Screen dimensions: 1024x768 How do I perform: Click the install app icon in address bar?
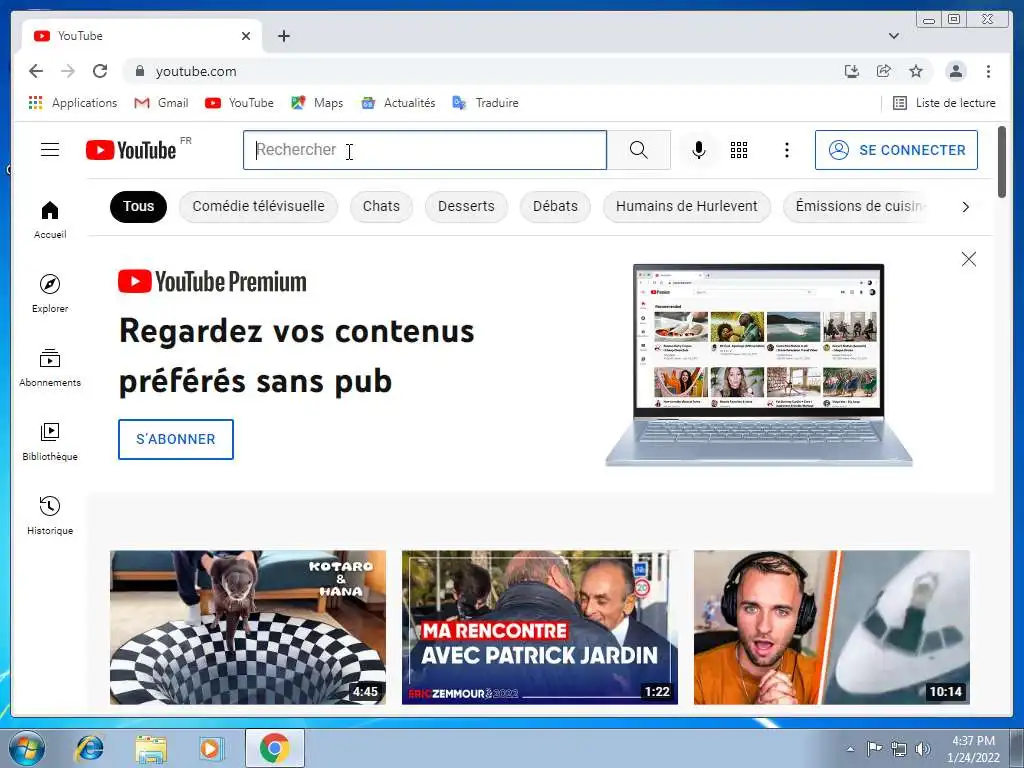coord(852,71)
